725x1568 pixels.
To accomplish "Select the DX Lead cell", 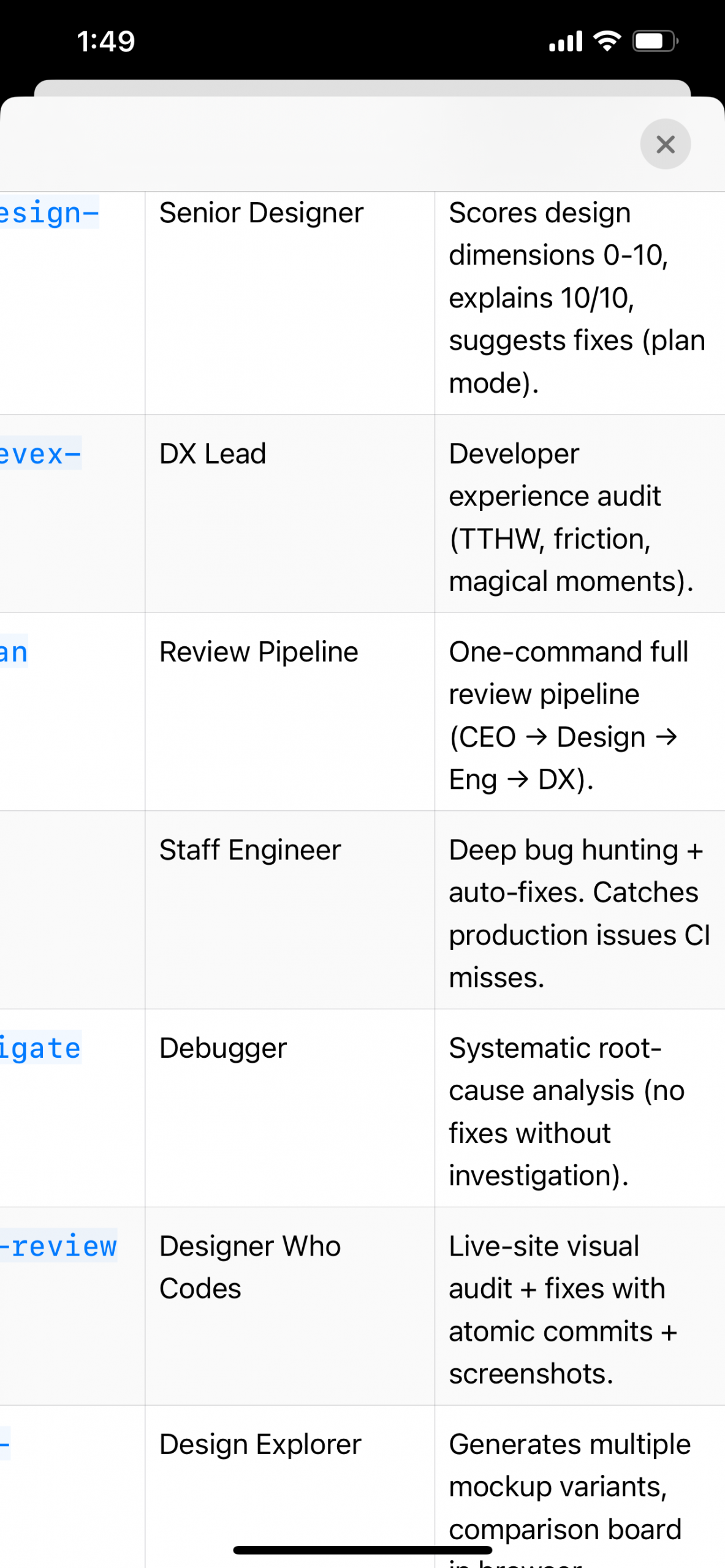I will pyautogui.click(x=289, y=514).
